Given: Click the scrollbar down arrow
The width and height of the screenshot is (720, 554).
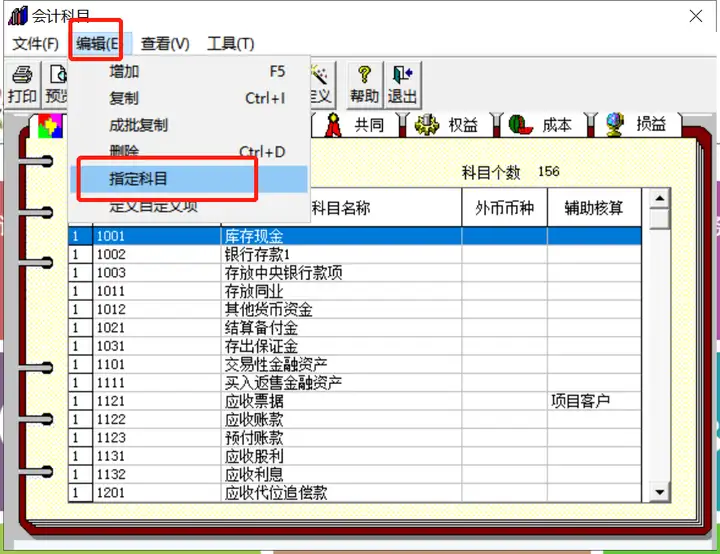Looking at the screenshot, I should click(660, 492).
